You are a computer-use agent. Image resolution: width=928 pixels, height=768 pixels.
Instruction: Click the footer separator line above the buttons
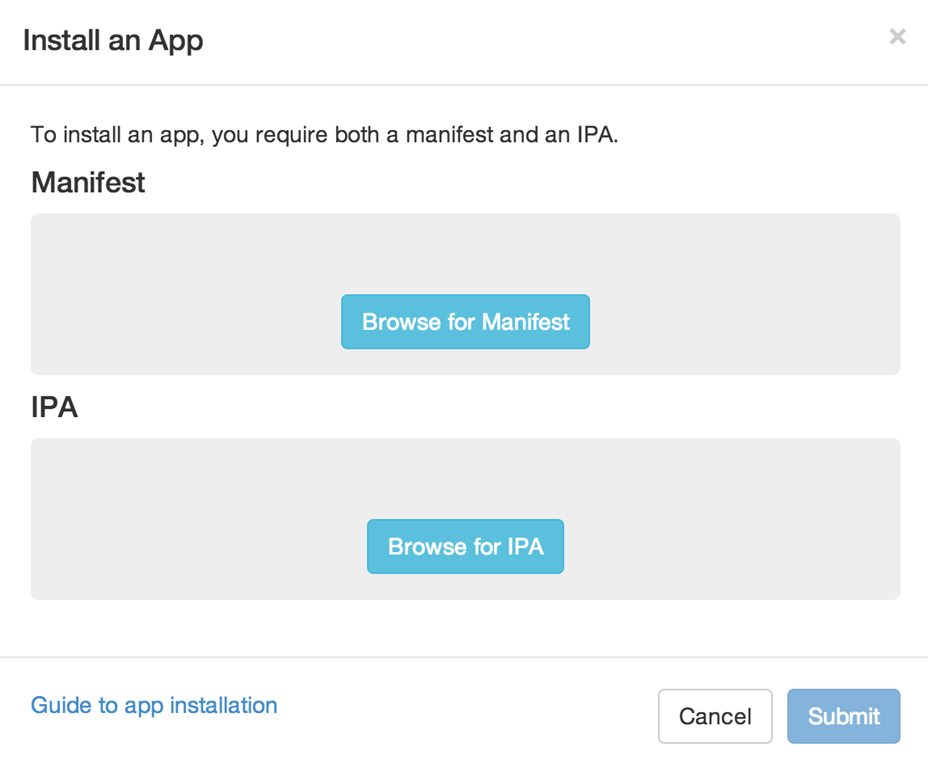tap(464, 657)
